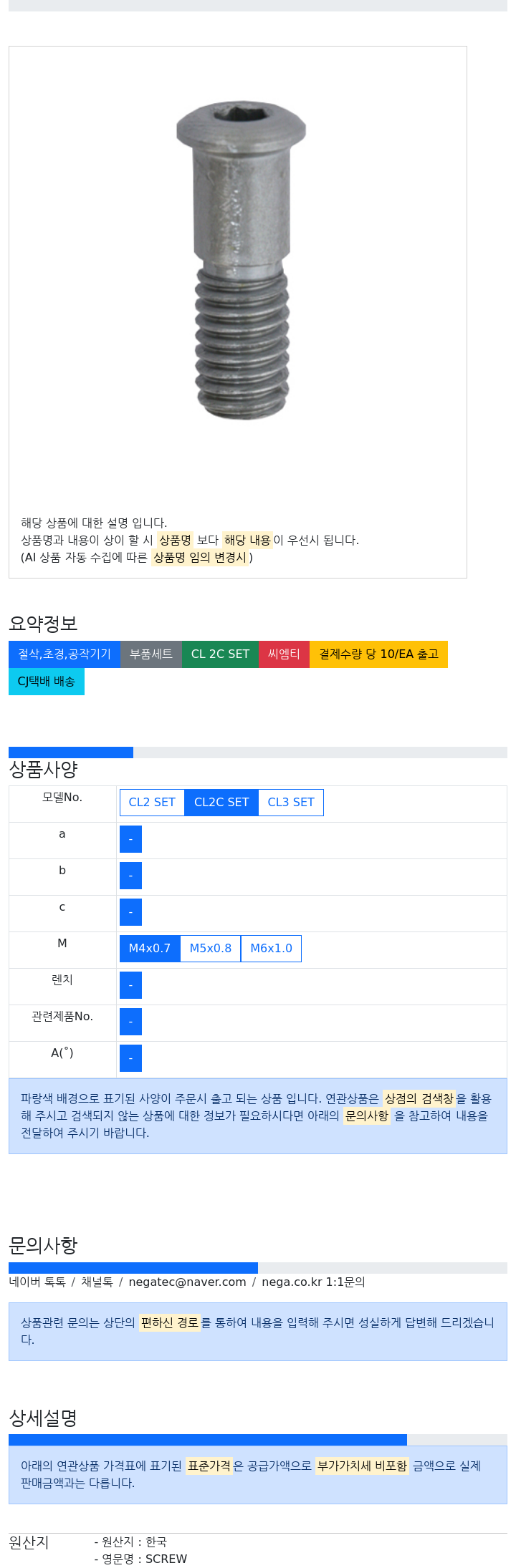Click the green CL 2C SET tag
Viewport: 516px width, 1568px height.
(x=220, y=654)
